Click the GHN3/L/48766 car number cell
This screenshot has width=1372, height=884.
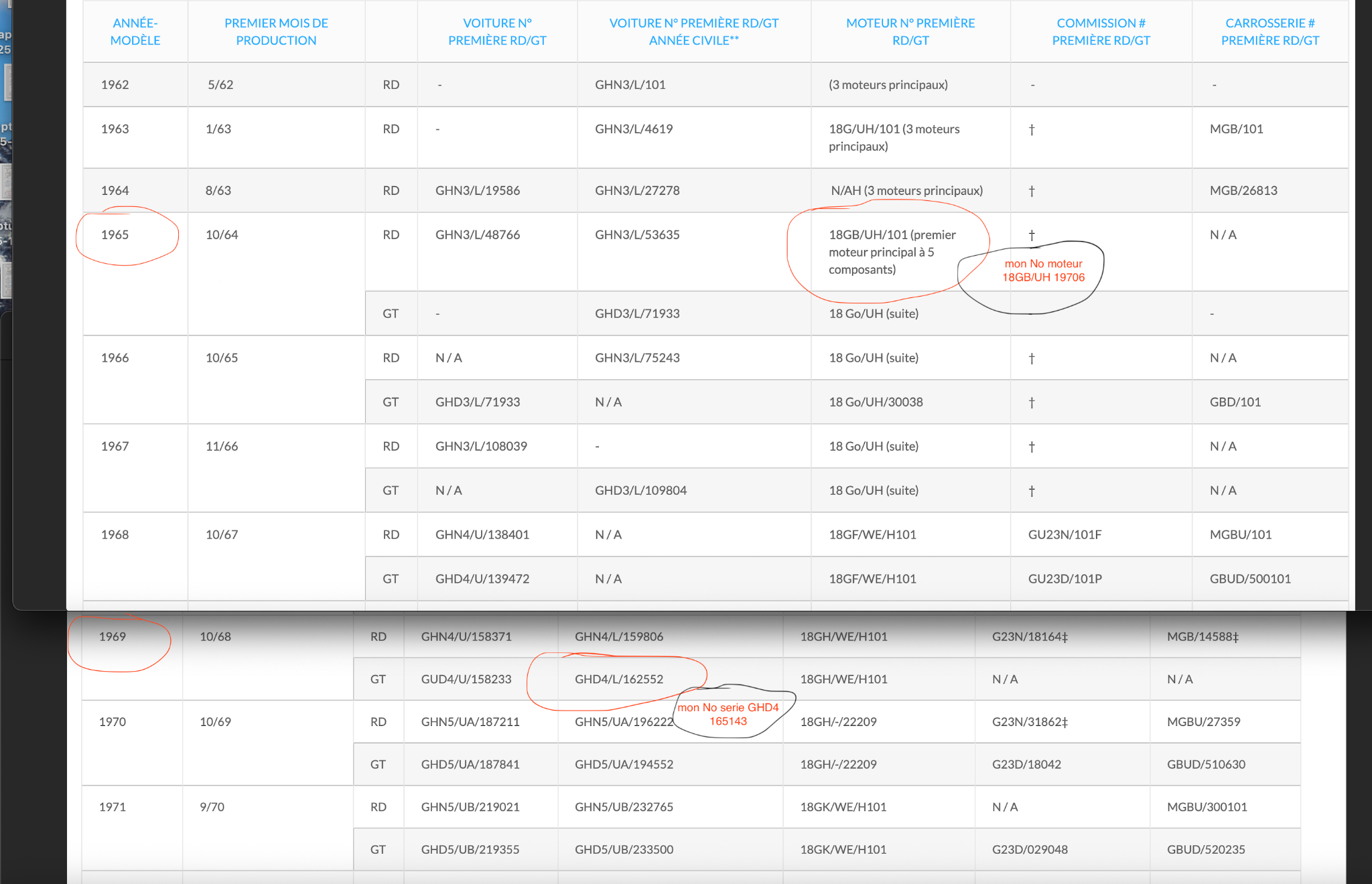(477, 235)
